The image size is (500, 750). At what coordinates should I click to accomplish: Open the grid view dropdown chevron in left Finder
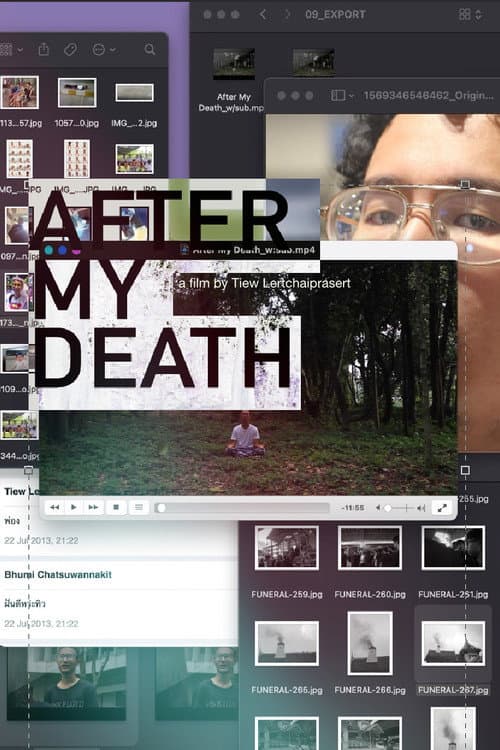click(x=20, y=50)
